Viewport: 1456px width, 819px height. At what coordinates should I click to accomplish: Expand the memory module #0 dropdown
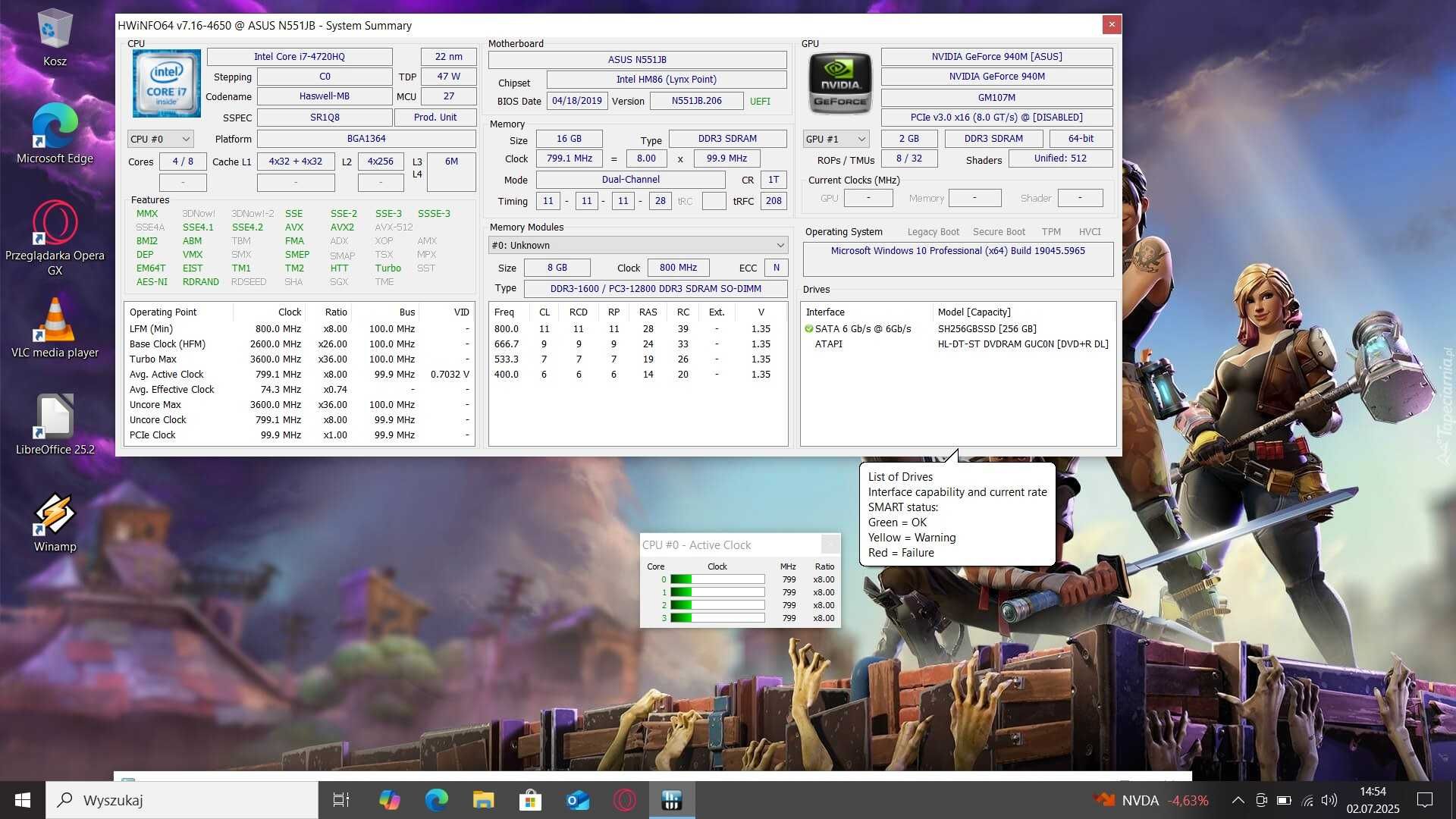click(x=638, y=245)
